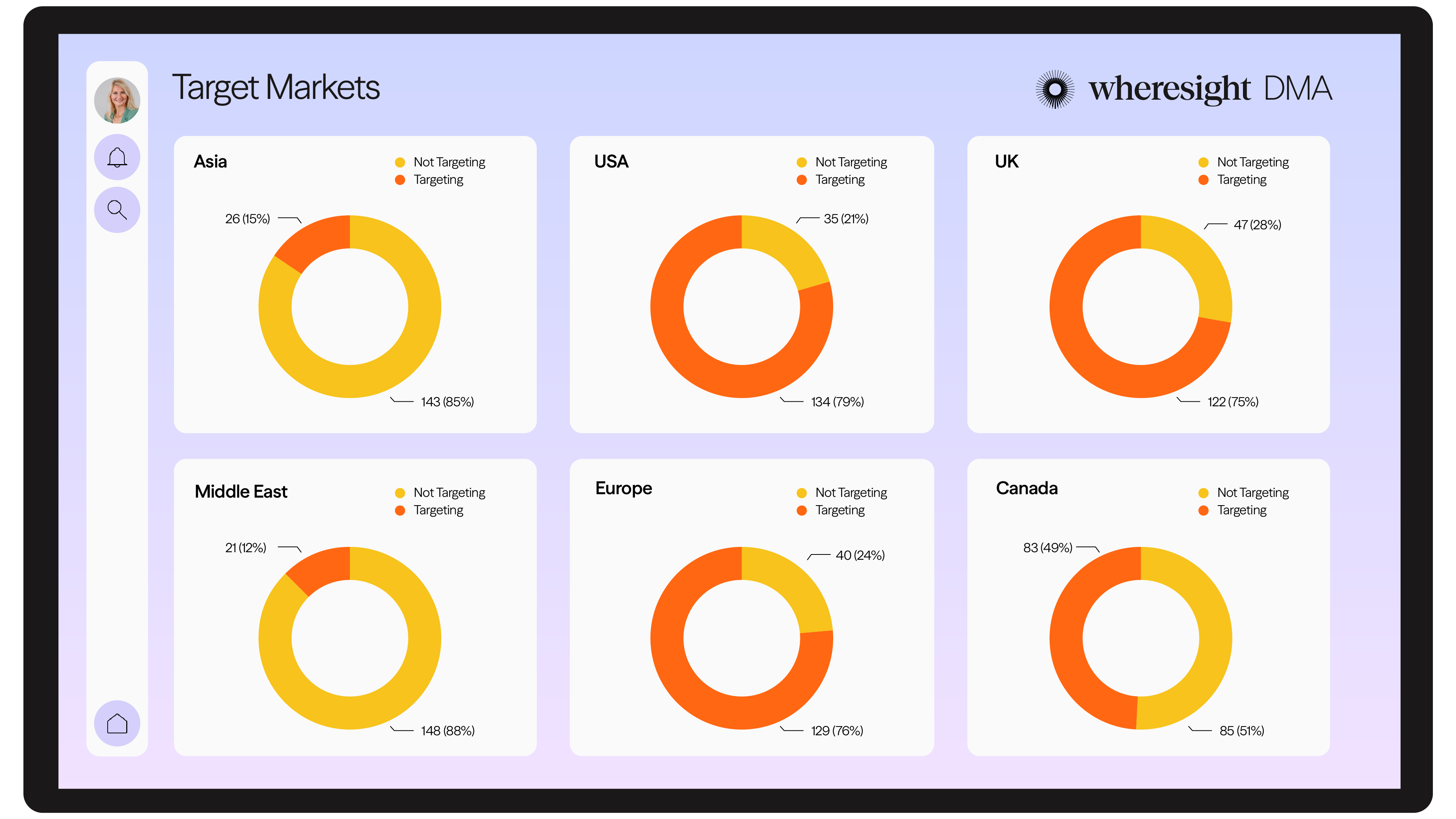Click Europe legend label Targeting
Image resolution: width=1456 pixels, height=819 pixels.
[840, 511]
